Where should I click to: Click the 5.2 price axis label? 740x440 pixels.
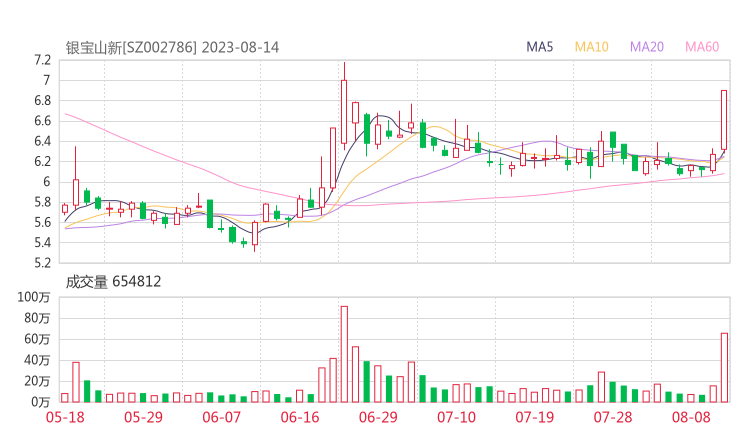pyautogui.click(x=42, y=263)
